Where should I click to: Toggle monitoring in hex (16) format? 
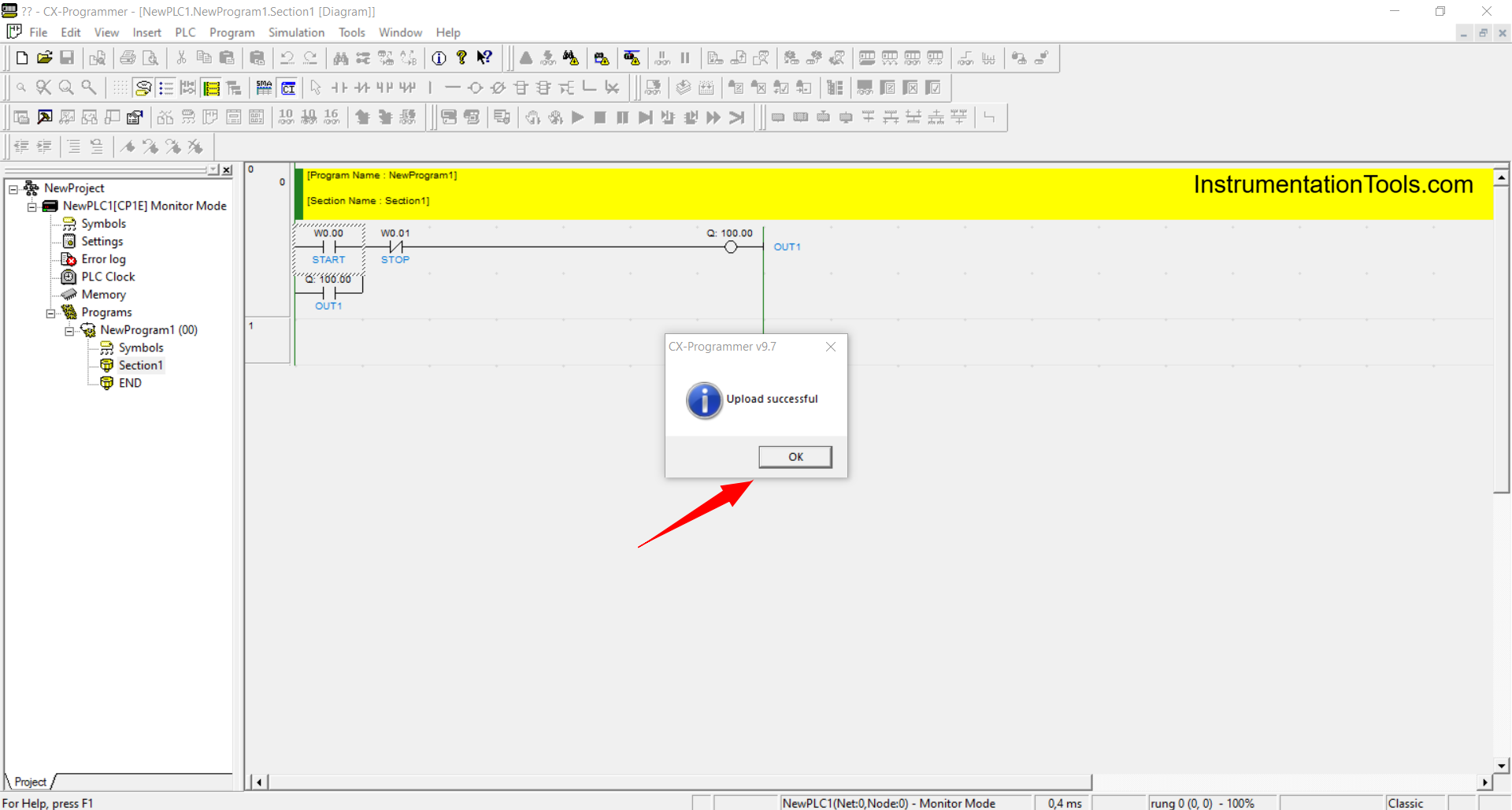point(332,117)
